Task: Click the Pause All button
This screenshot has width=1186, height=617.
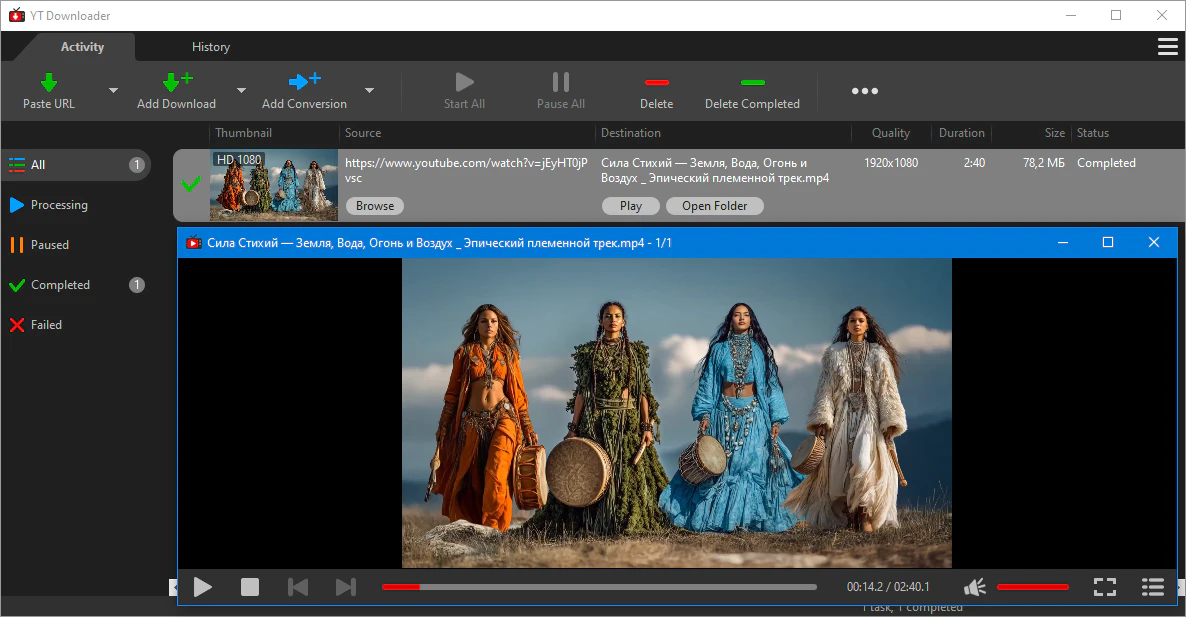Action: point(560,91)
